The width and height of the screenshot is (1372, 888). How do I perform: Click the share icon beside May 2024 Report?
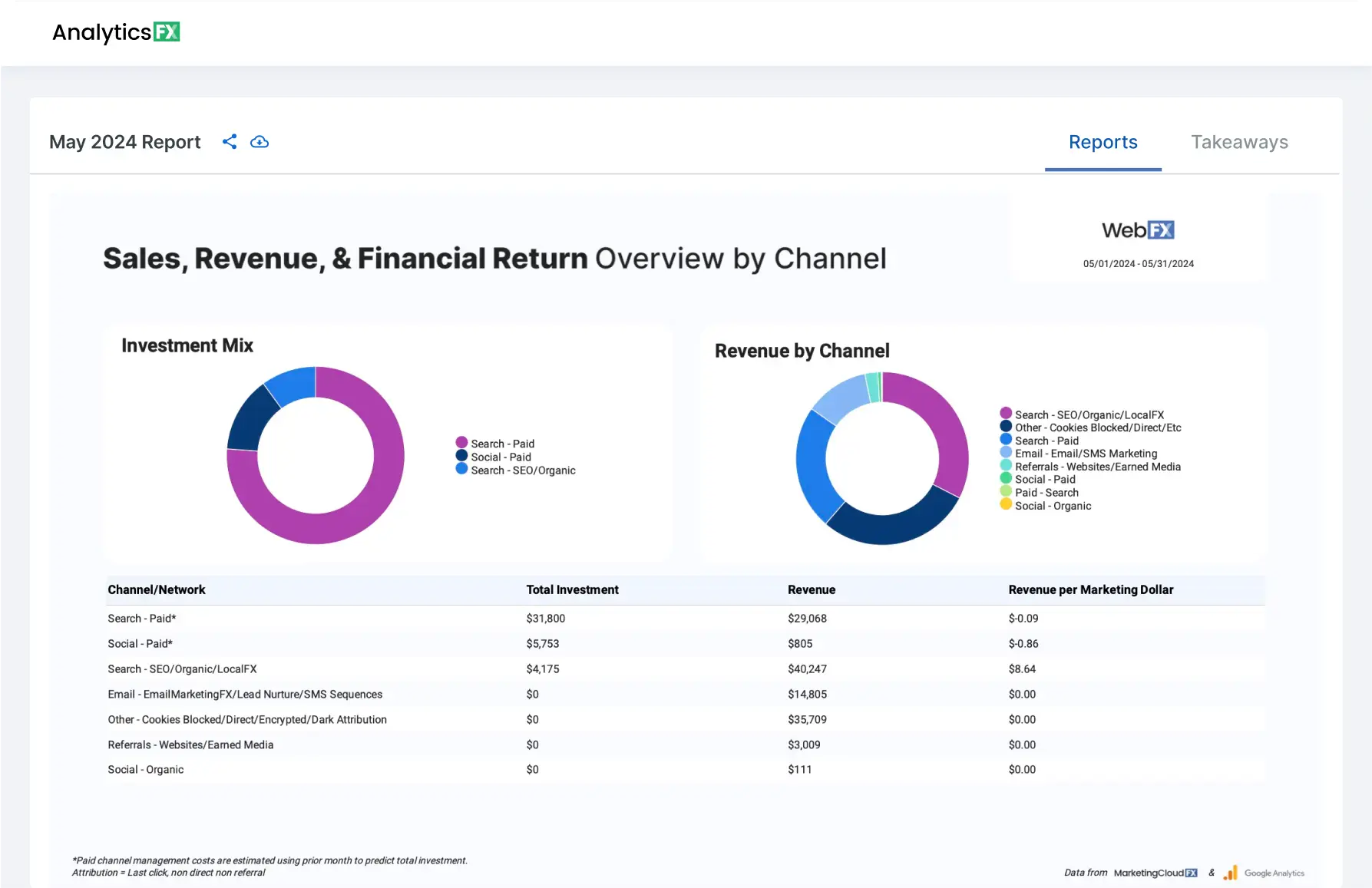coord(230,142)
